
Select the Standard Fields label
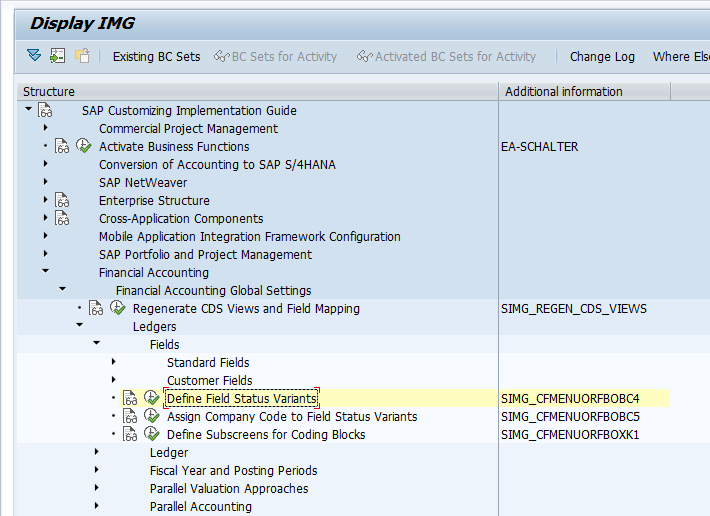point(208,363)
